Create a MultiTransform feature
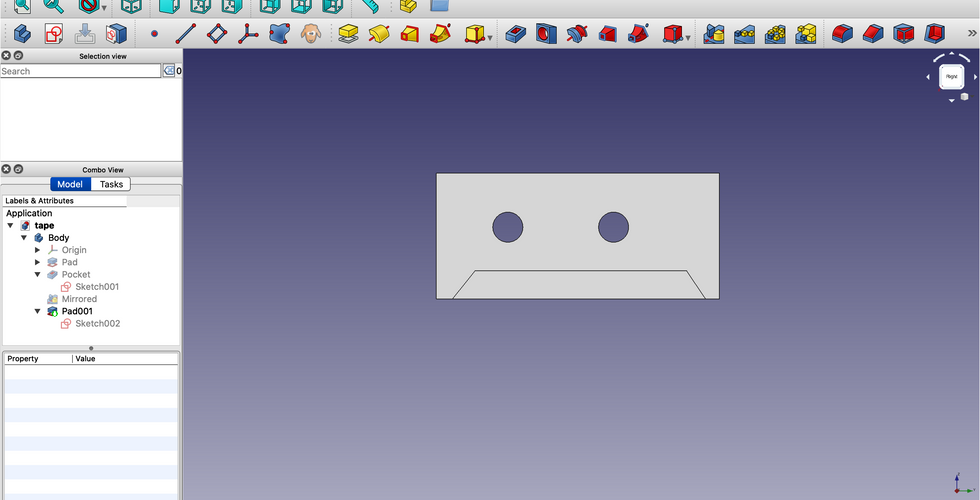 (x=806, y=33)
